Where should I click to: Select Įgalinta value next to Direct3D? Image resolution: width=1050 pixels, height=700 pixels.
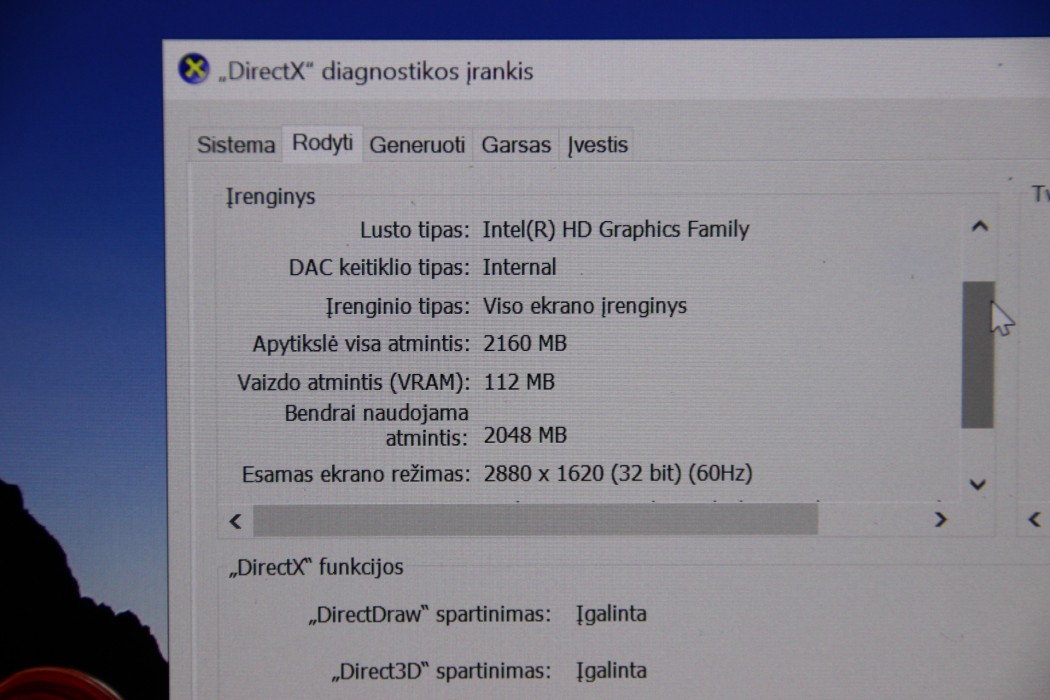tap(611, 671)
